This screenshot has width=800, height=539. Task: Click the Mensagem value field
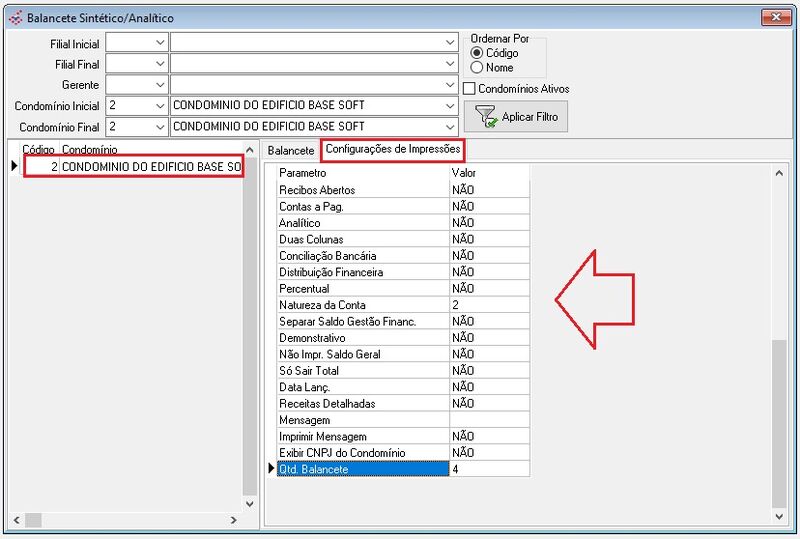(x=488, y=420)
